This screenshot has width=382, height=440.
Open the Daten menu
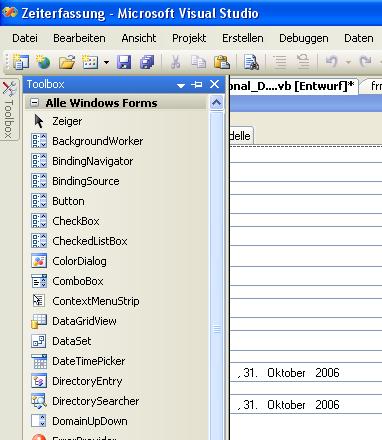[359, 38]
